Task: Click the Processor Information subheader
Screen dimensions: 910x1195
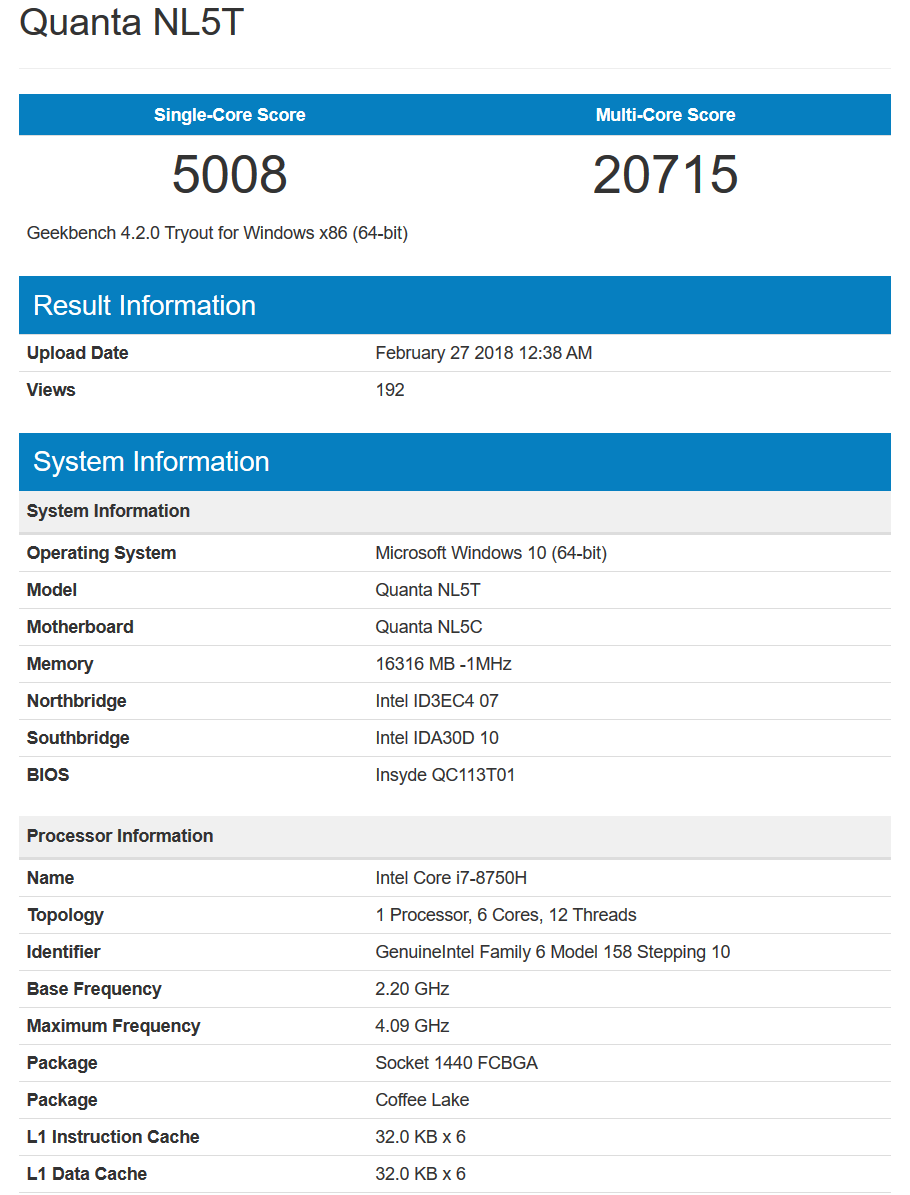Action: [455, 837]
